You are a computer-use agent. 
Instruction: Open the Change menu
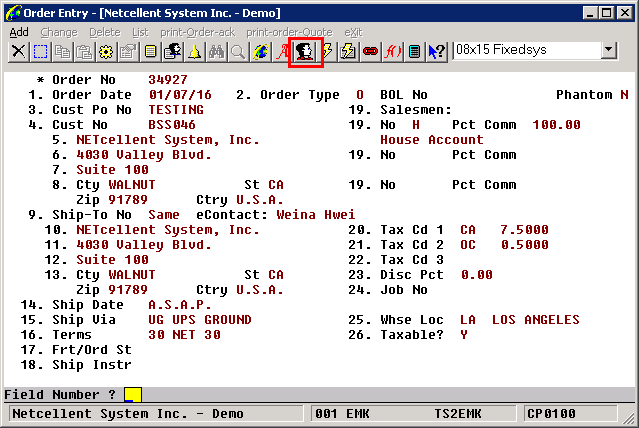click(59, 32)
